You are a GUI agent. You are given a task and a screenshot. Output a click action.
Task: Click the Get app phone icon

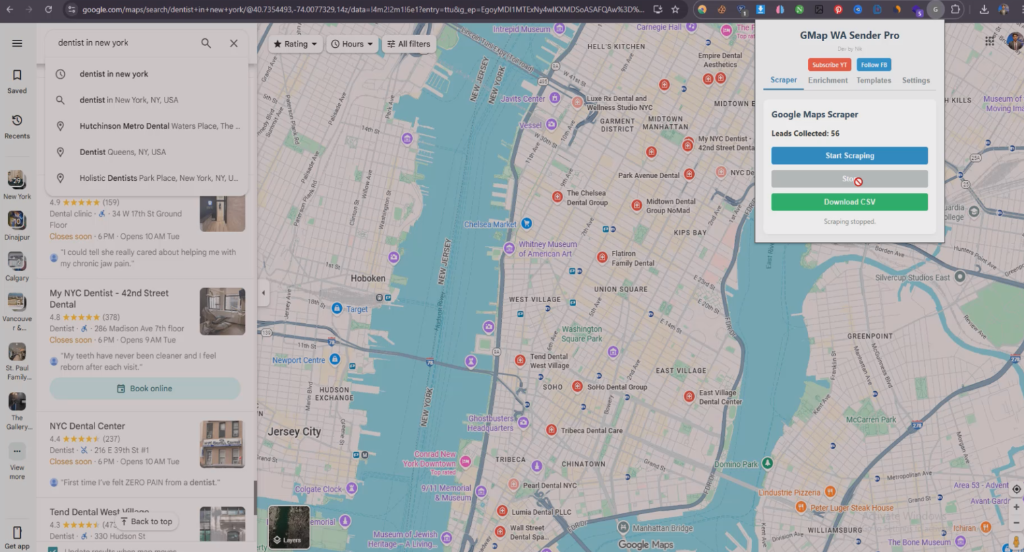(x=17, y=532)
